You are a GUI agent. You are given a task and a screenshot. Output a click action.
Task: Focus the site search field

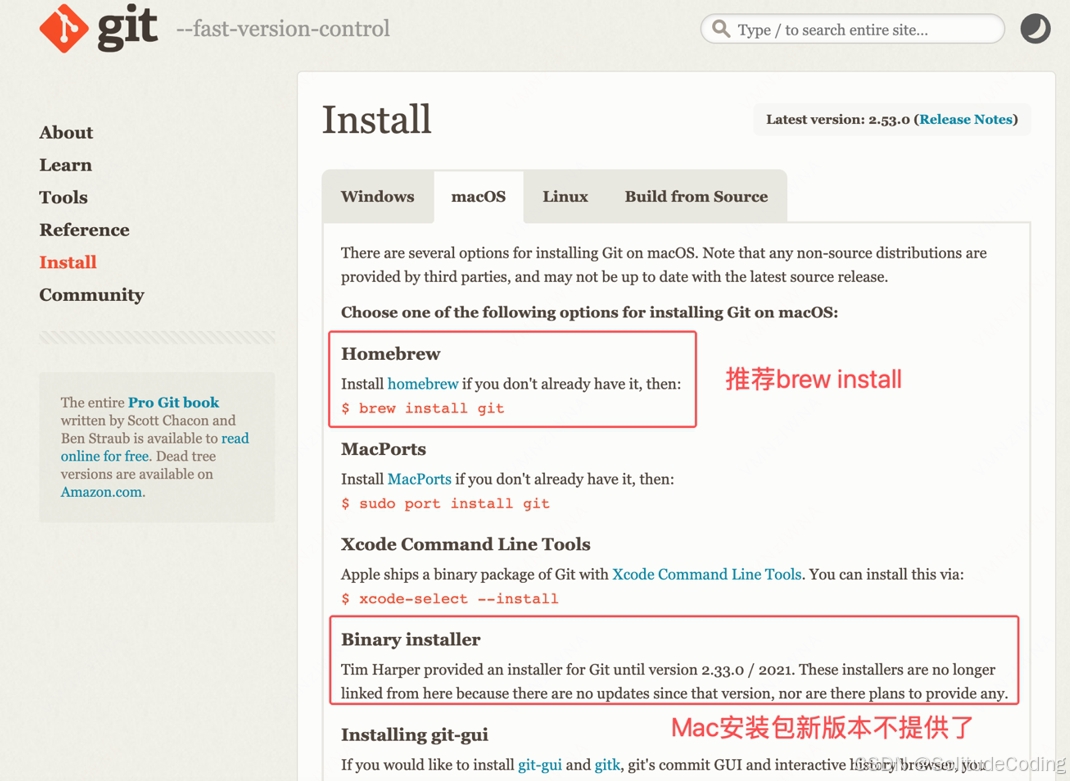pos(852,29)
